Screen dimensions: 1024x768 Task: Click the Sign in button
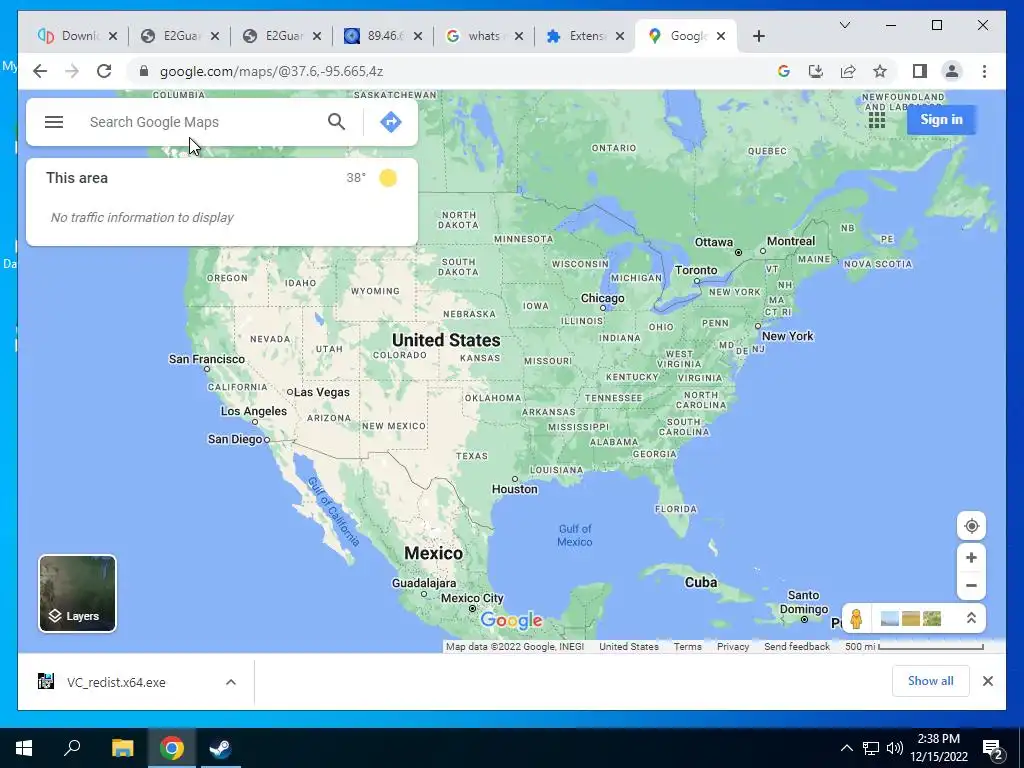pos(941,120)
